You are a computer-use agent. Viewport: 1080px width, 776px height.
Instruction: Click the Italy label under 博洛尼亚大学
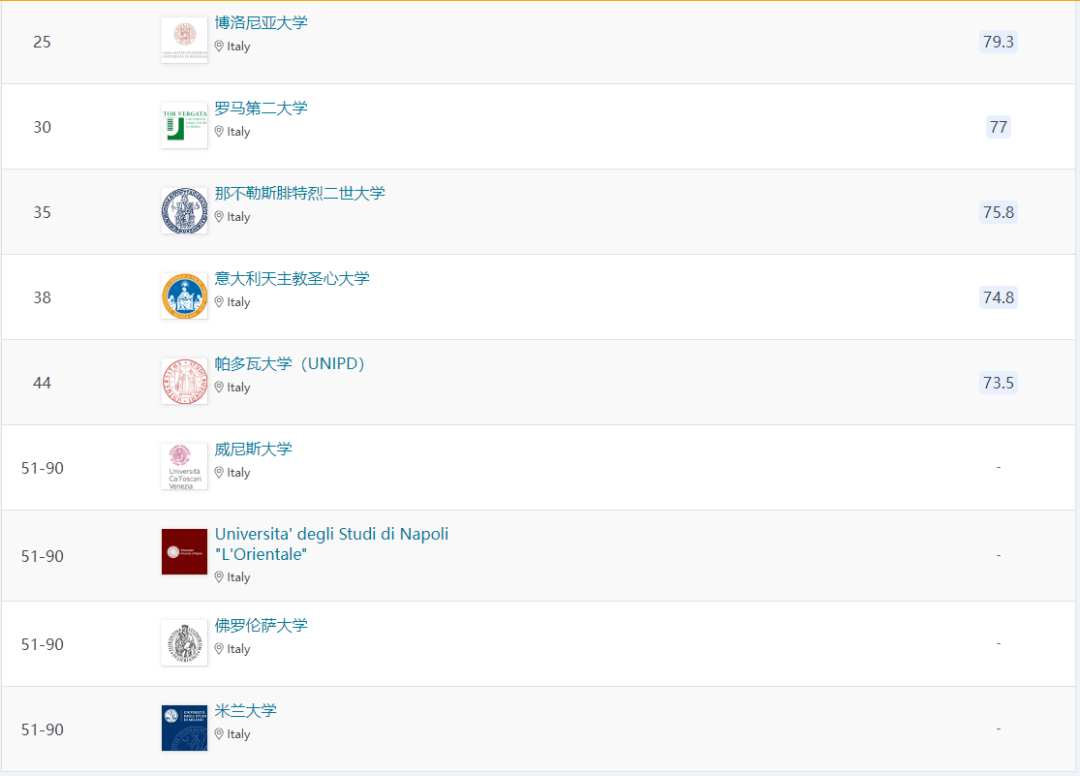pyautogui.click(x=238, y=47)
